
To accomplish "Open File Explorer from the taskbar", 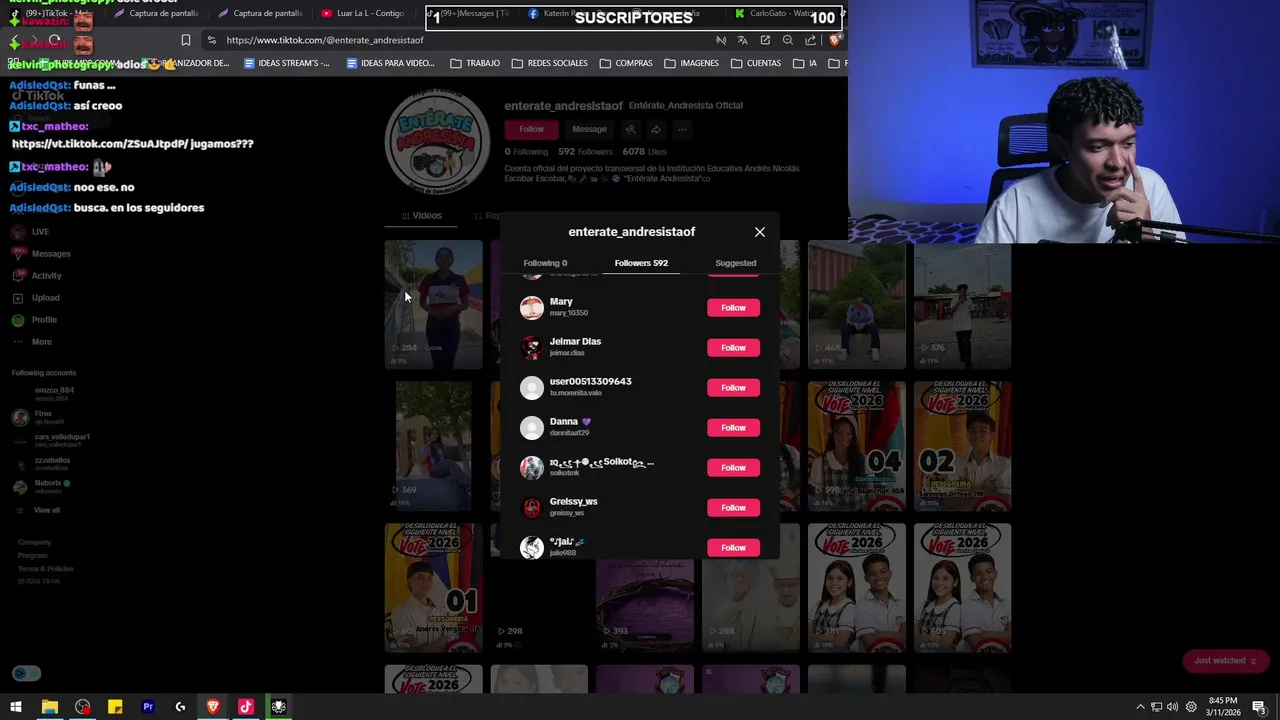I will pyautogui.click(x=49, y=707).
